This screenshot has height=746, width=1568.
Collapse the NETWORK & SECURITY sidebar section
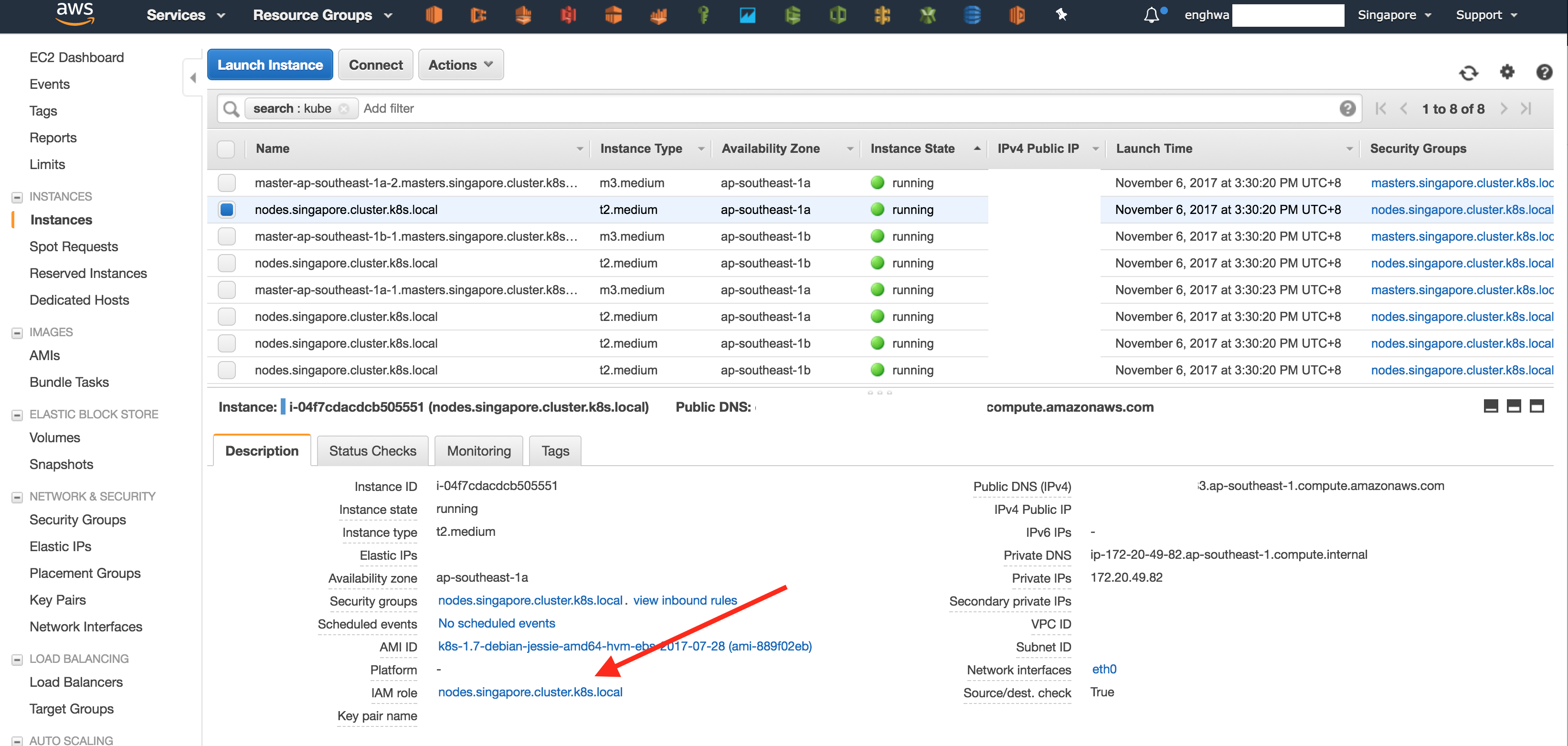click(x=17, y=498)
